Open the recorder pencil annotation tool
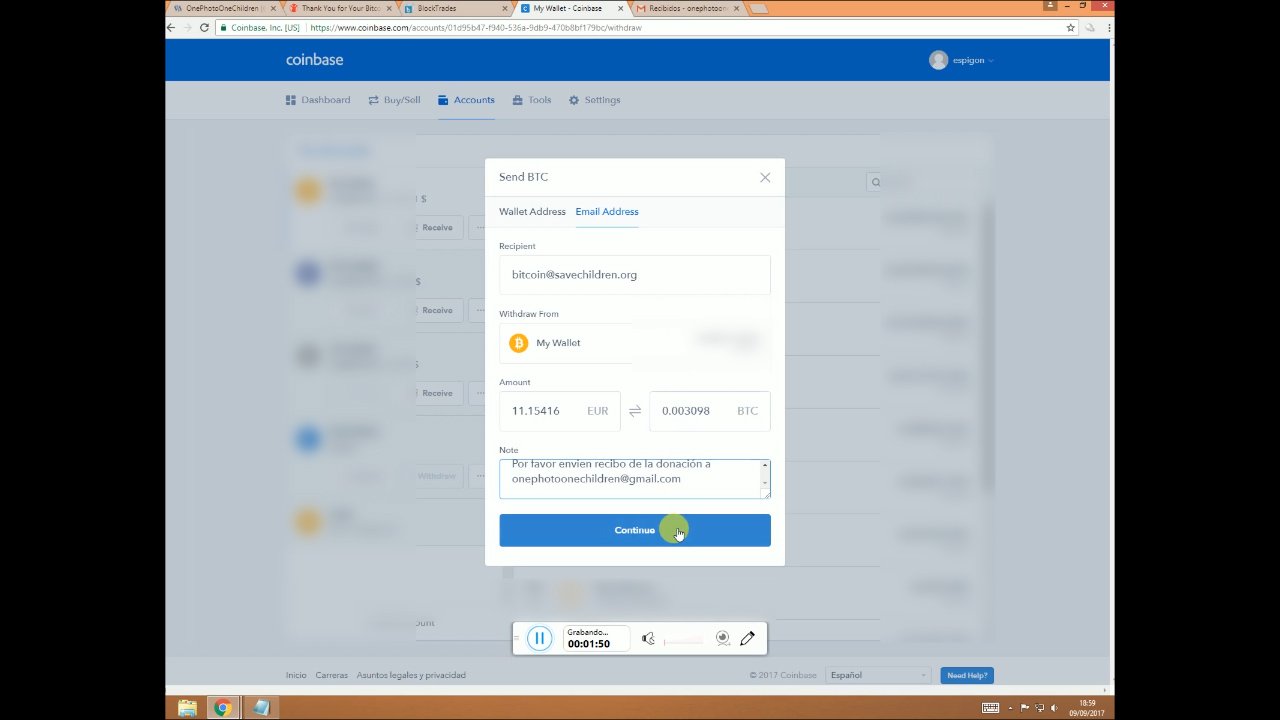The height and width of the screenshot is (720, 1280). point(747,639)
